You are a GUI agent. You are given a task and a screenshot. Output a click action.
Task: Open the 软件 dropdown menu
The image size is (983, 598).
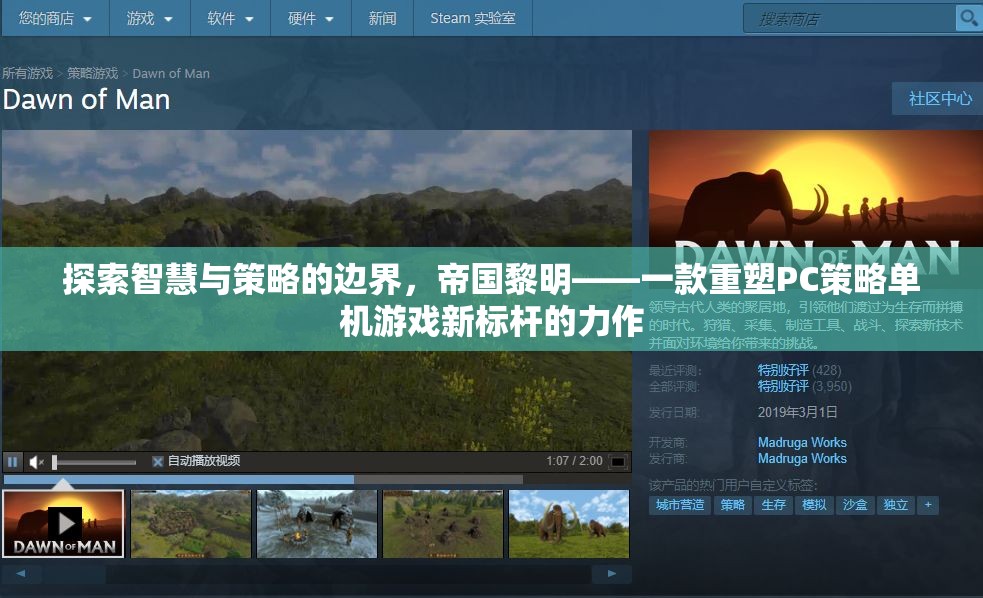[x=231, y=18]
